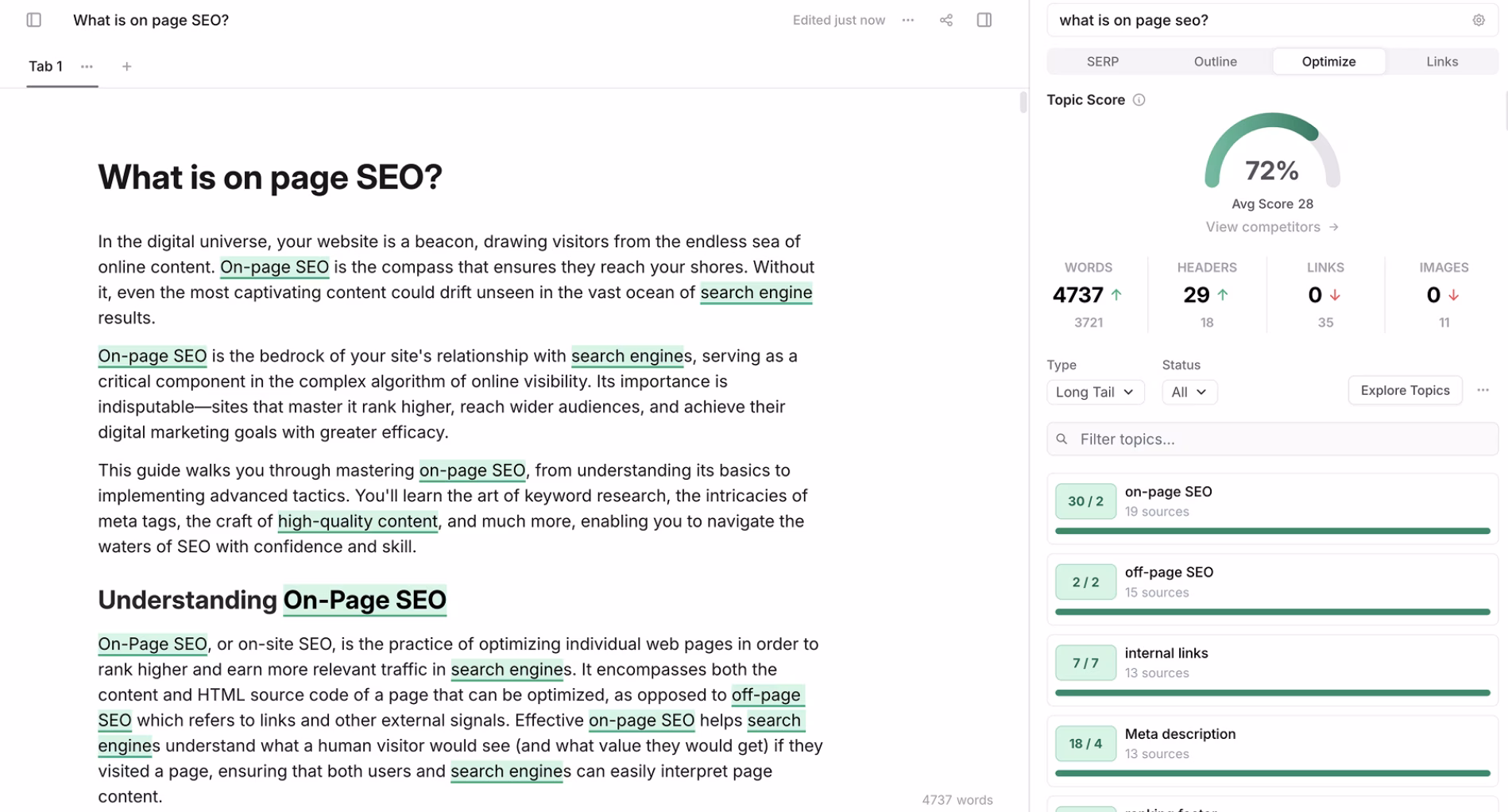
Task: Switch to the Outline tab
Action: (x=1215, y=61)
